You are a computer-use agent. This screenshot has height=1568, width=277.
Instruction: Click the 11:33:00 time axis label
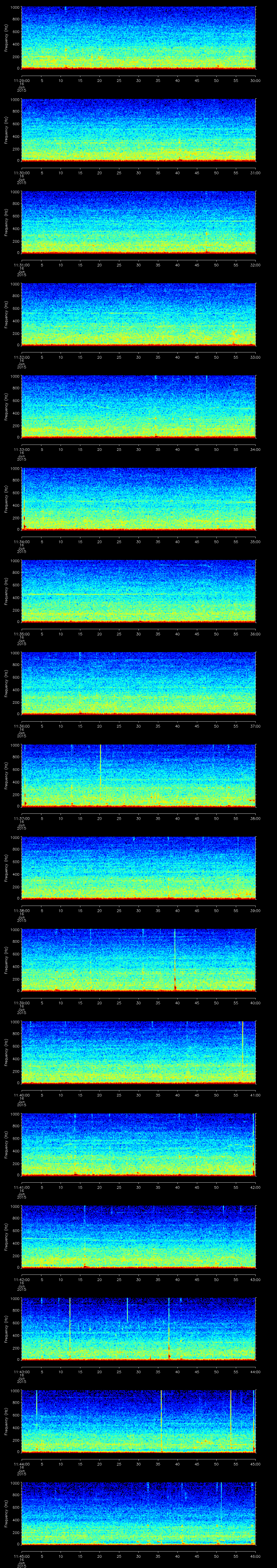(21, 449)
